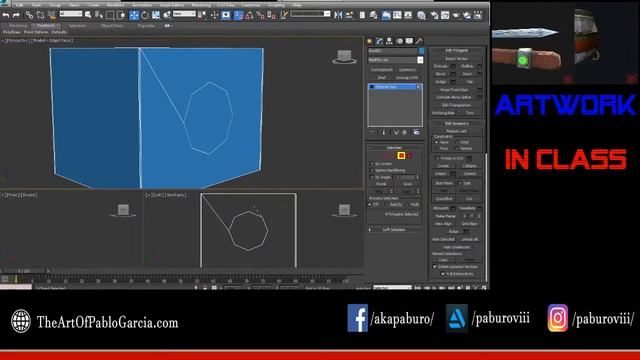Toggle Preserve UVs checkbox
This screenshot has width=640, height=360.
(436, 158)
